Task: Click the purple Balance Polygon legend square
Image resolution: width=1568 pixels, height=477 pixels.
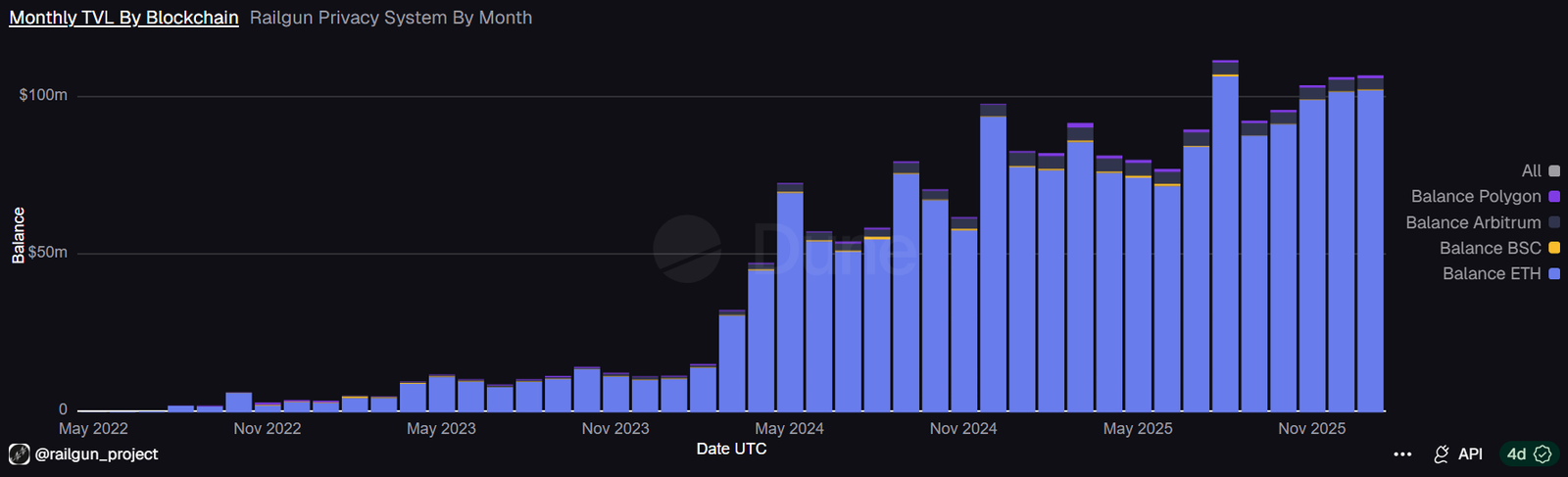Action: click(1554, 197)
